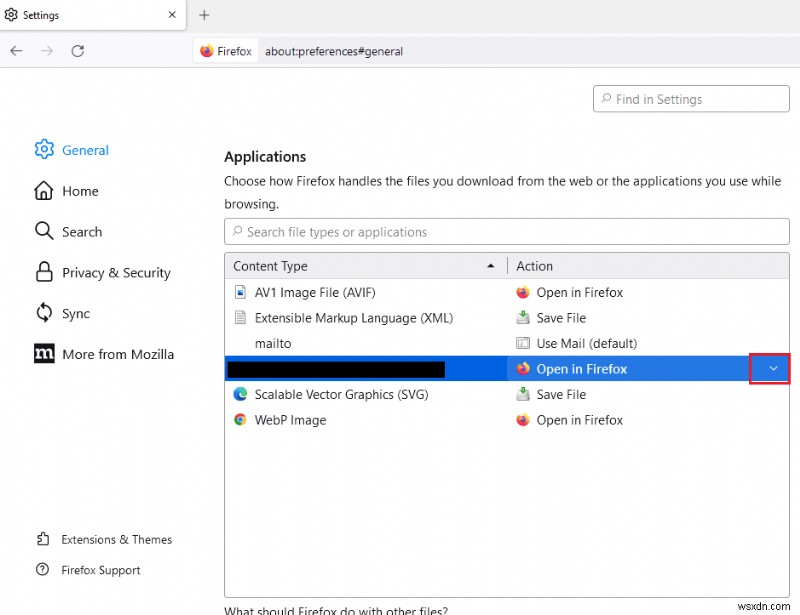Open the highlighted Action dropdown arrow

(x=770, y=368)
